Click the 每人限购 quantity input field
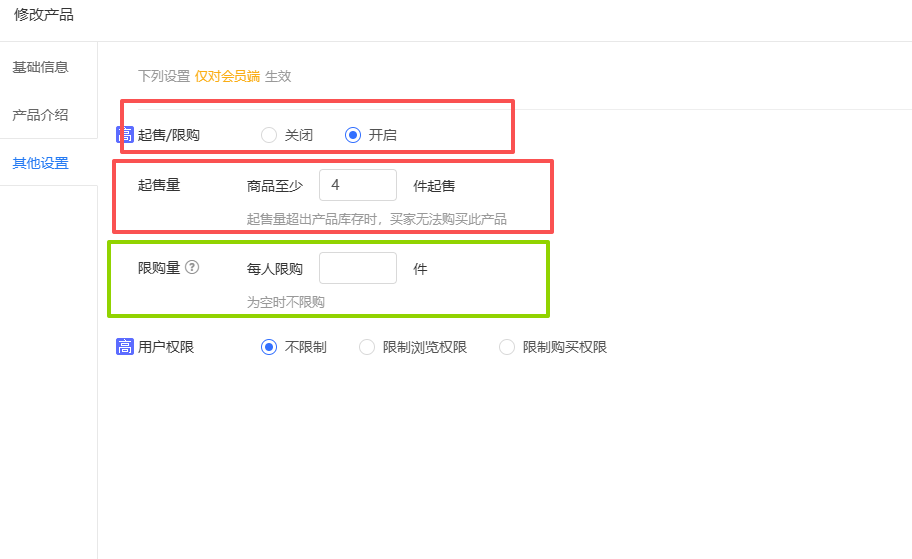 [358, 268]
